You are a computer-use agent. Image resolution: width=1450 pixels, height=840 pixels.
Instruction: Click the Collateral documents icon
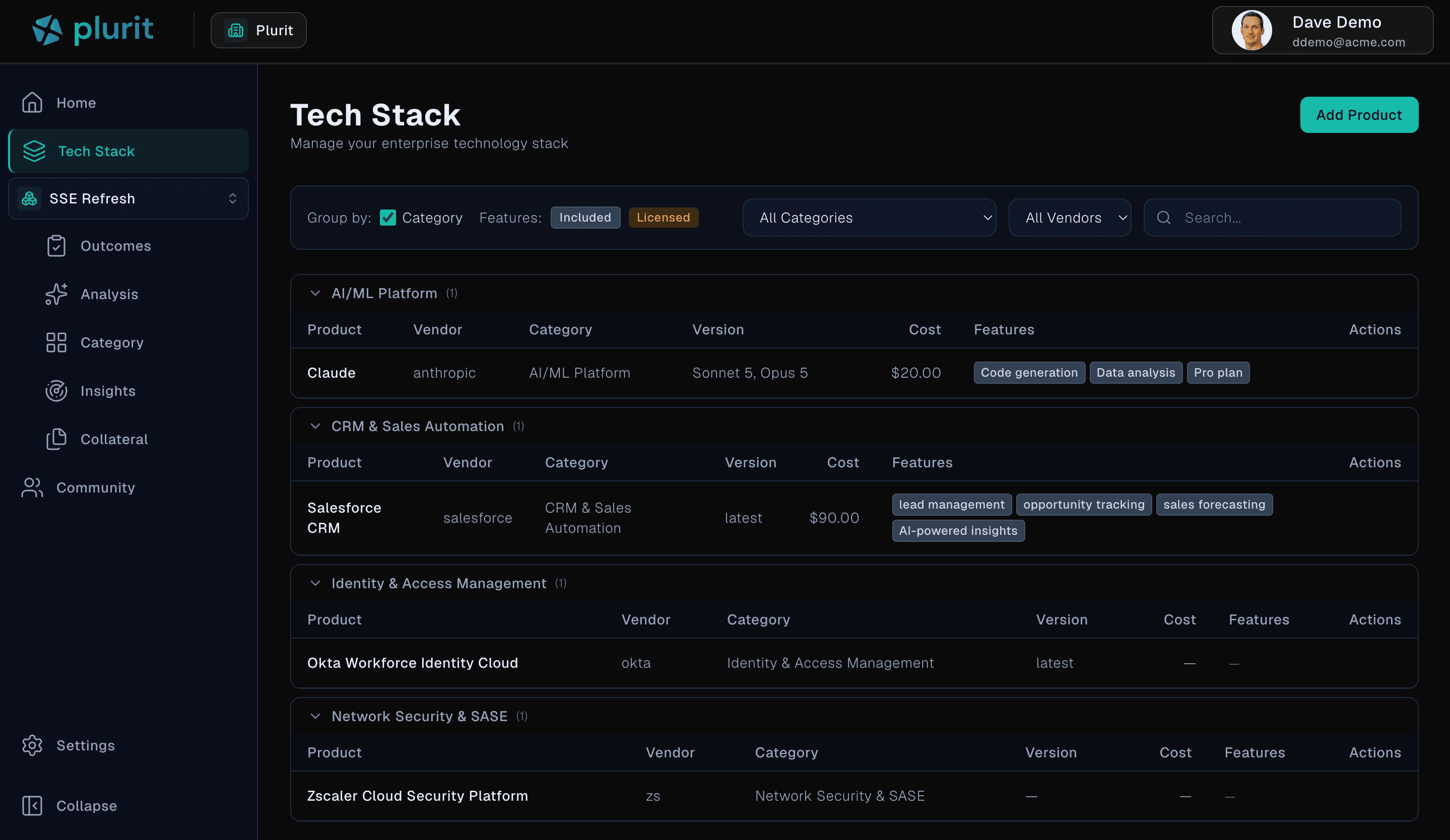pyautogui.click(x=56, y=439)
